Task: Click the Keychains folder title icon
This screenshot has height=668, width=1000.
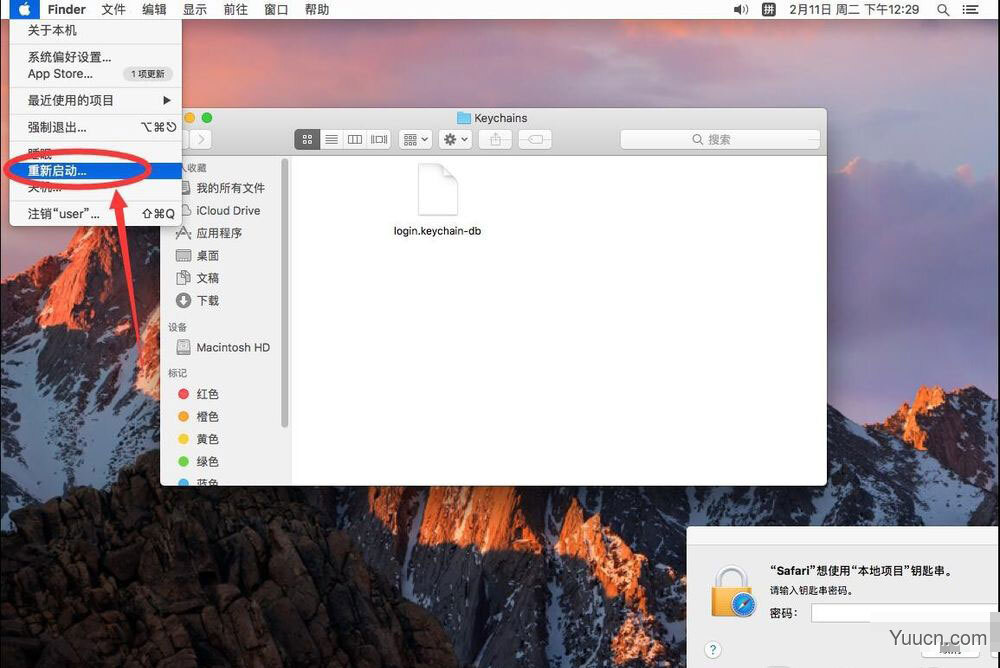Action: click(464, 118)
